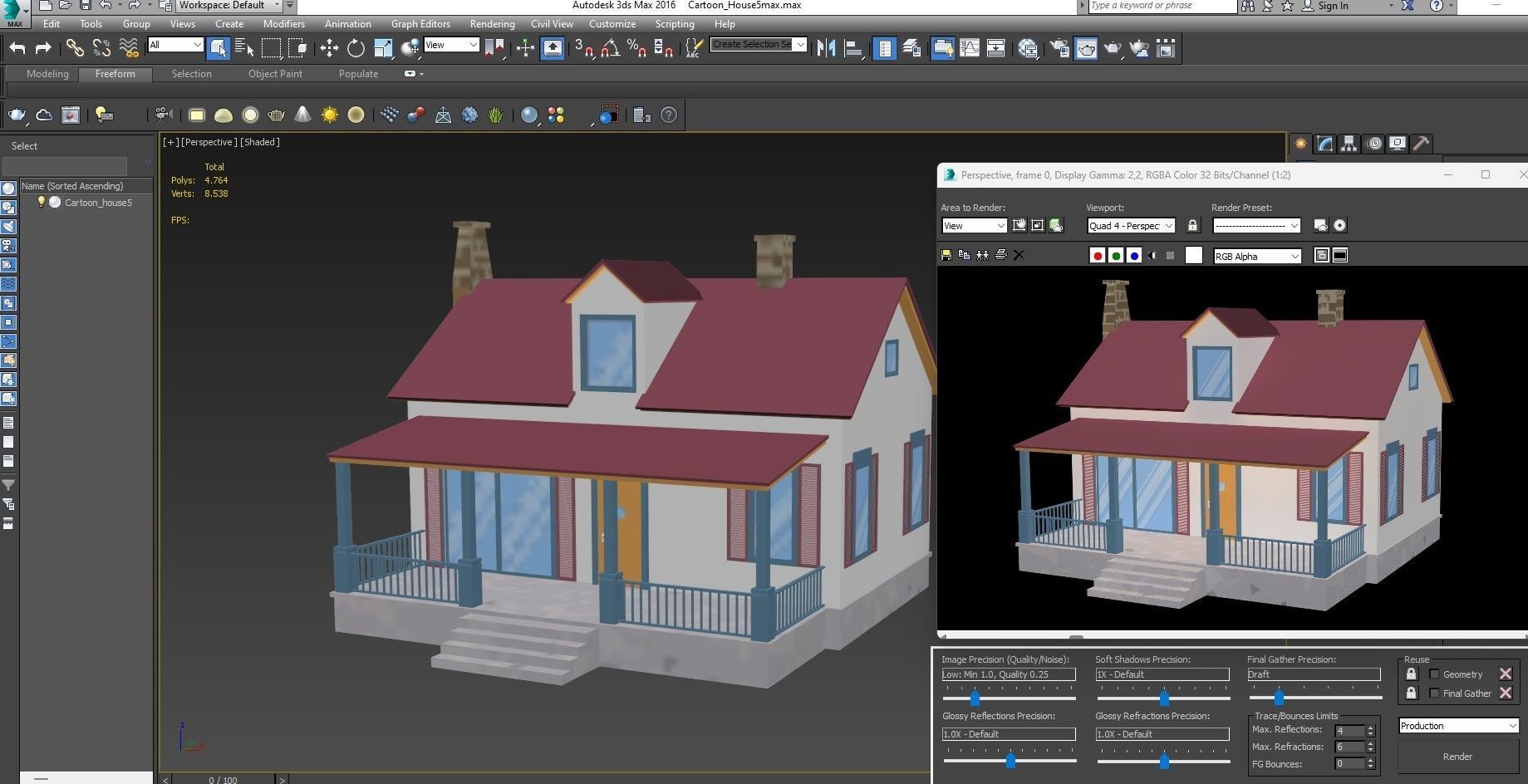Screen dimensions: 1528x784
Task: Click the Render button
Action: [x=1457, y=757]
